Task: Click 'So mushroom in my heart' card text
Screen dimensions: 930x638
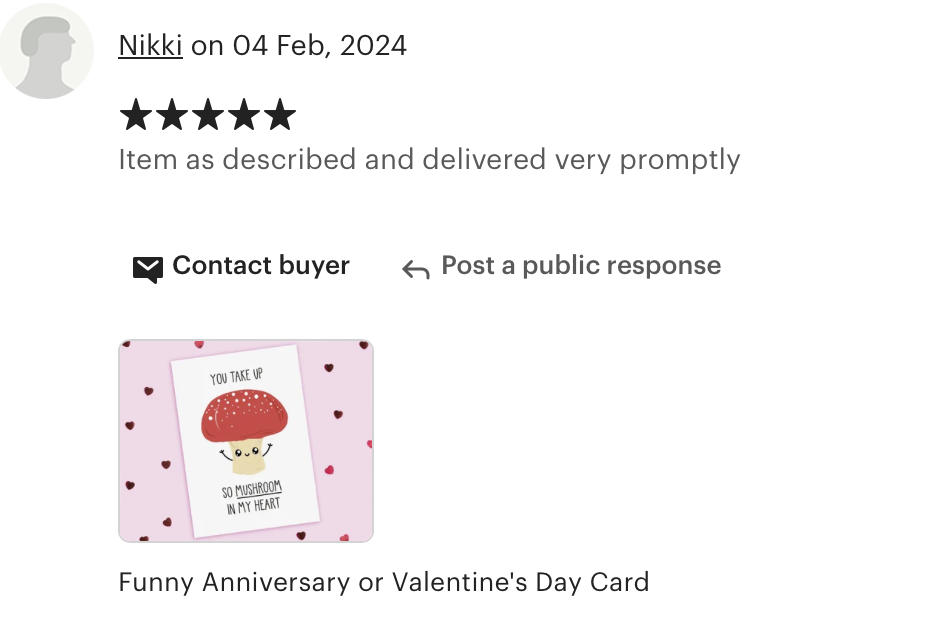Action: (x=252, y=497)
